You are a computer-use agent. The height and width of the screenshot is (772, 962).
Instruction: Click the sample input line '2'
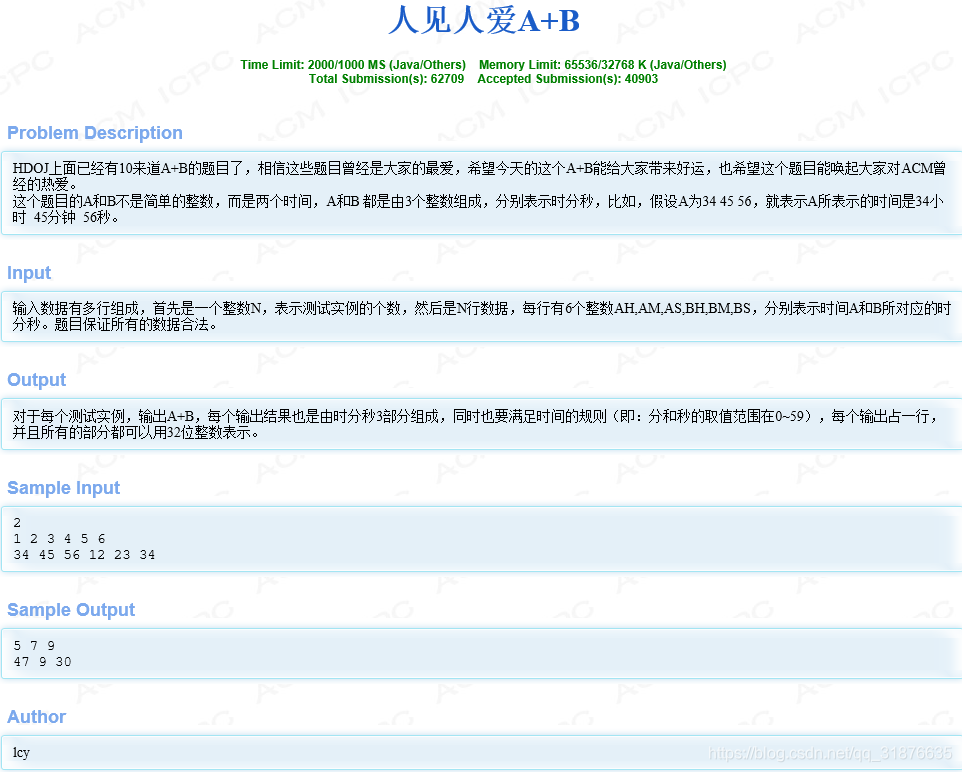pos(17,523)
